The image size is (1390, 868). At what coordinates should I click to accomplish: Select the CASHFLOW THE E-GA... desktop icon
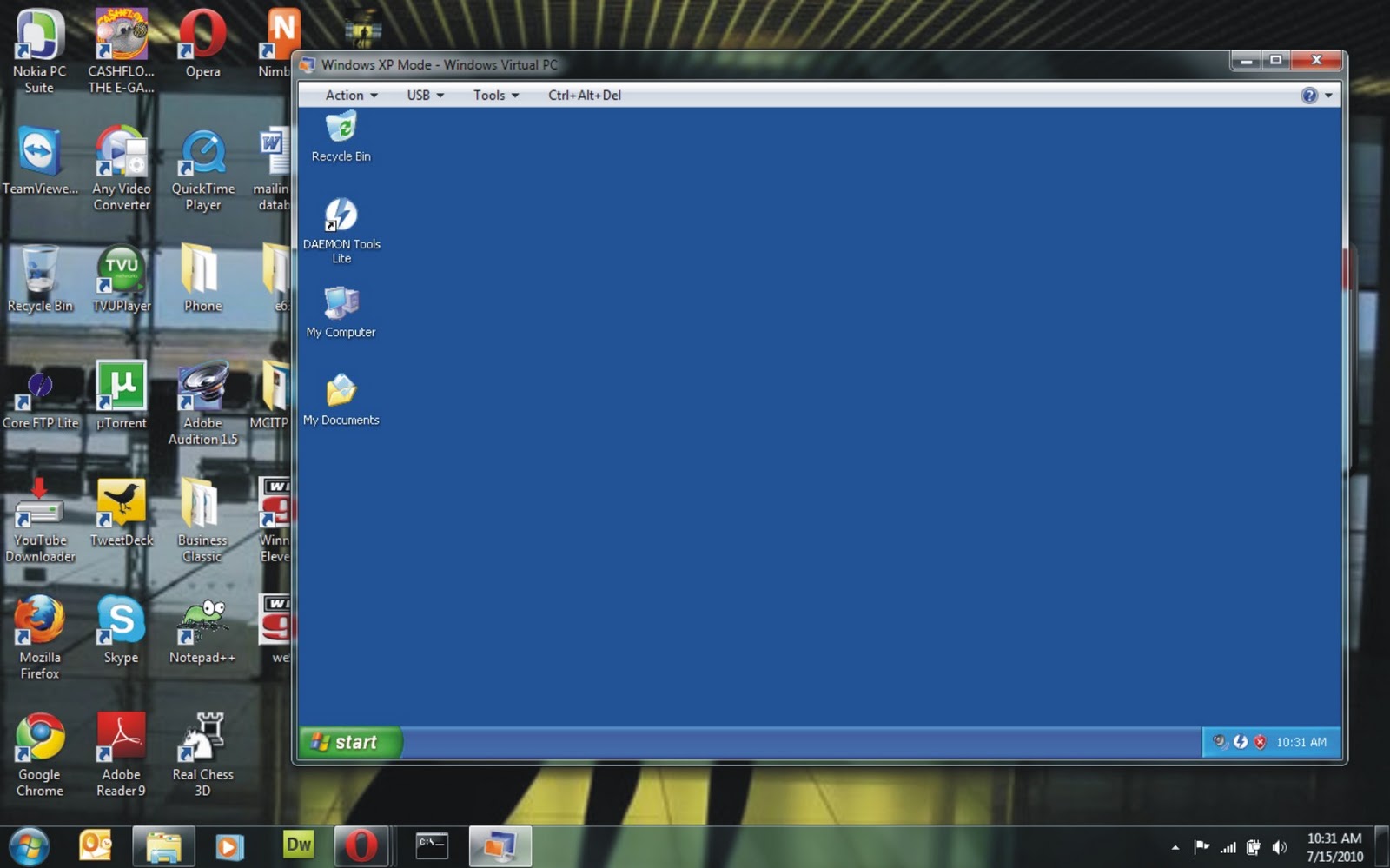click(121, 51)
